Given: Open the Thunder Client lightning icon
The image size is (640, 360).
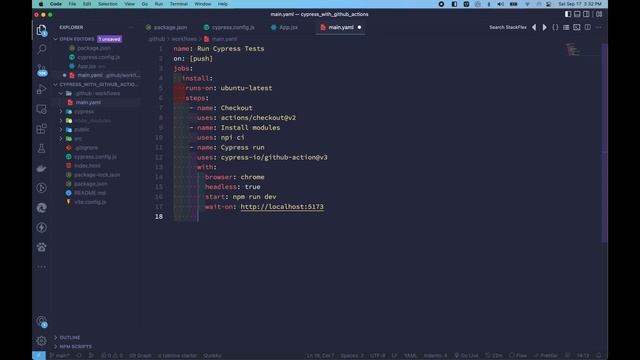Looking at the screenshot, I should point(41,227).
